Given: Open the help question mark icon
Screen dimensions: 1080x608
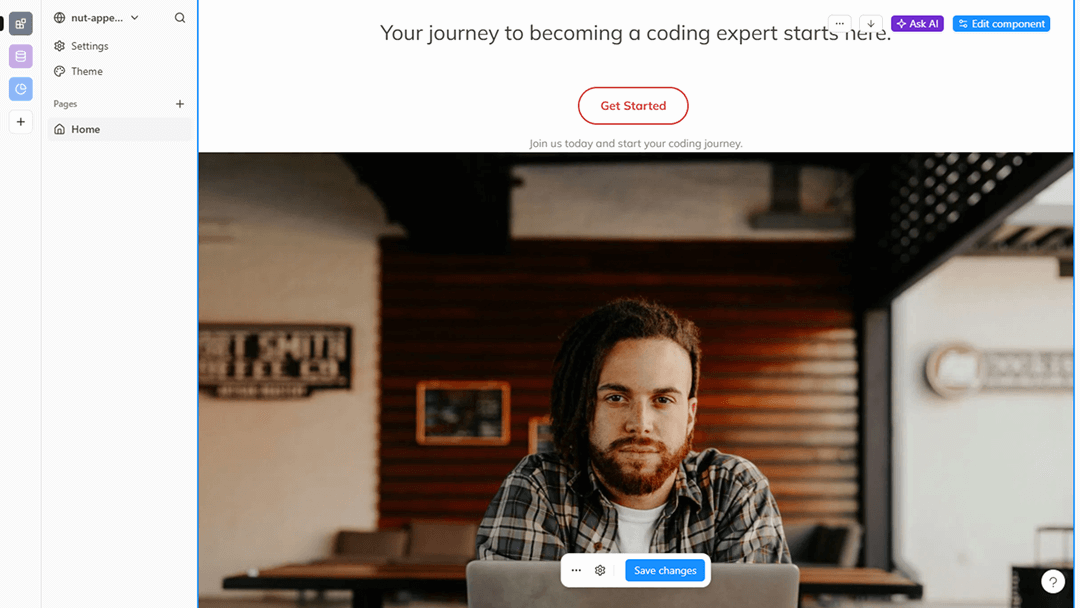Looking at the screenshot, I should coord(1052,582).
